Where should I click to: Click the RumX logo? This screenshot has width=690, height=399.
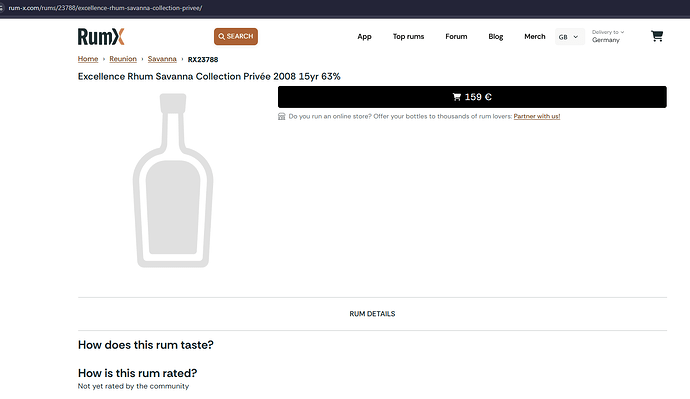click(101, 37)
